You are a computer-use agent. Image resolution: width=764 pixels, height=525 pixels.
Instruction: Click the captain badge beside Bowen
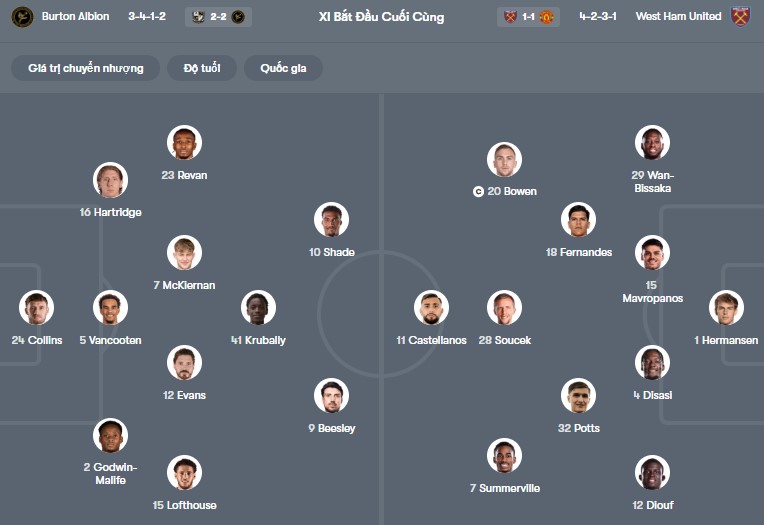click(479, 191)
